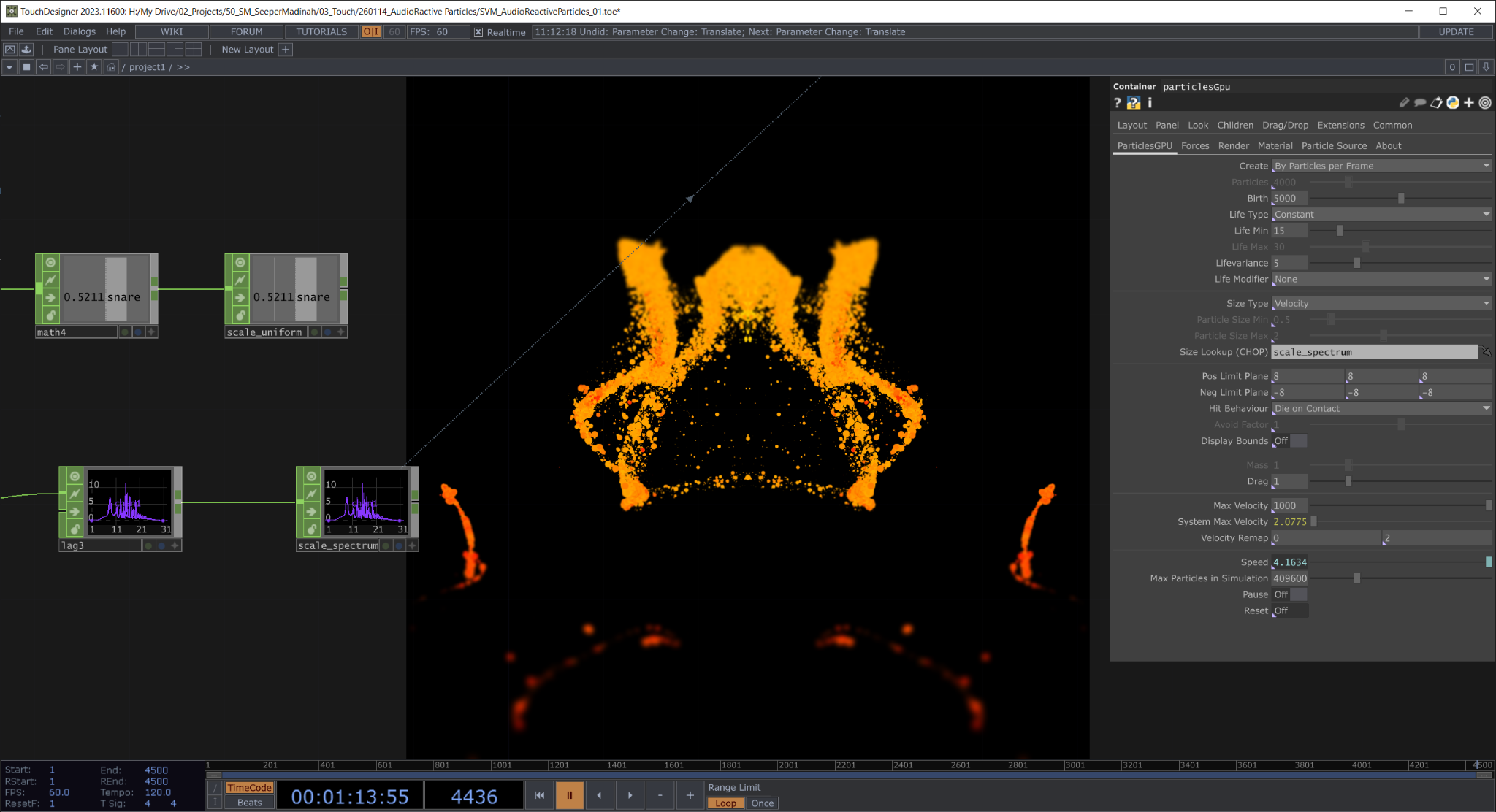The image size is (1496, 812).
Task: Expand the Hit Behaviour dropdown
Action: (1381, 409)
